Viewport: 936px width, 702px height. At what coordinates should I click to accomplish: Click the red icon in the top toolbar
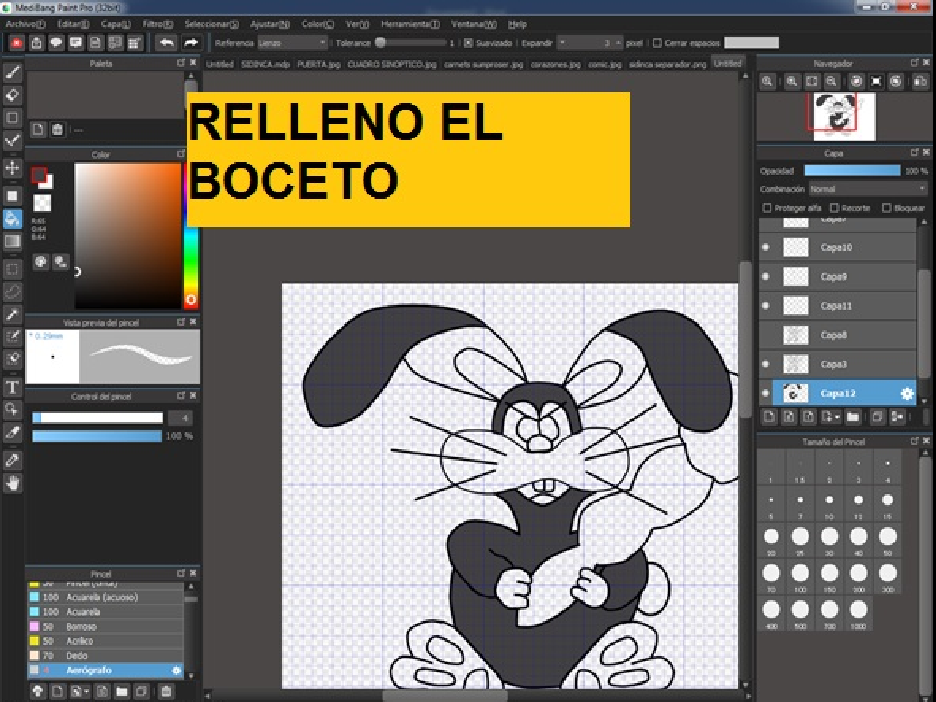17,42
